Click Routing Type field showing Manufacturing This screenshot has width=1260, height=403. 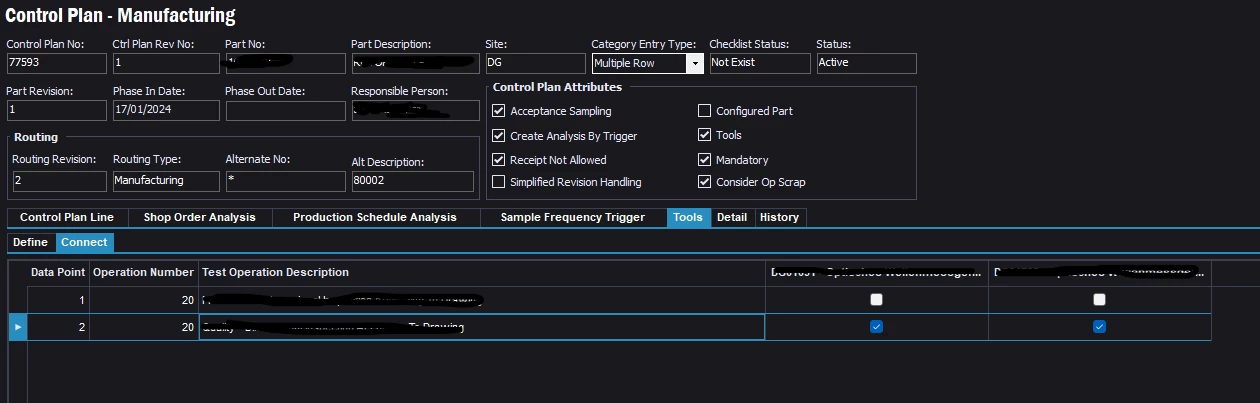click(x=166, y=181)
